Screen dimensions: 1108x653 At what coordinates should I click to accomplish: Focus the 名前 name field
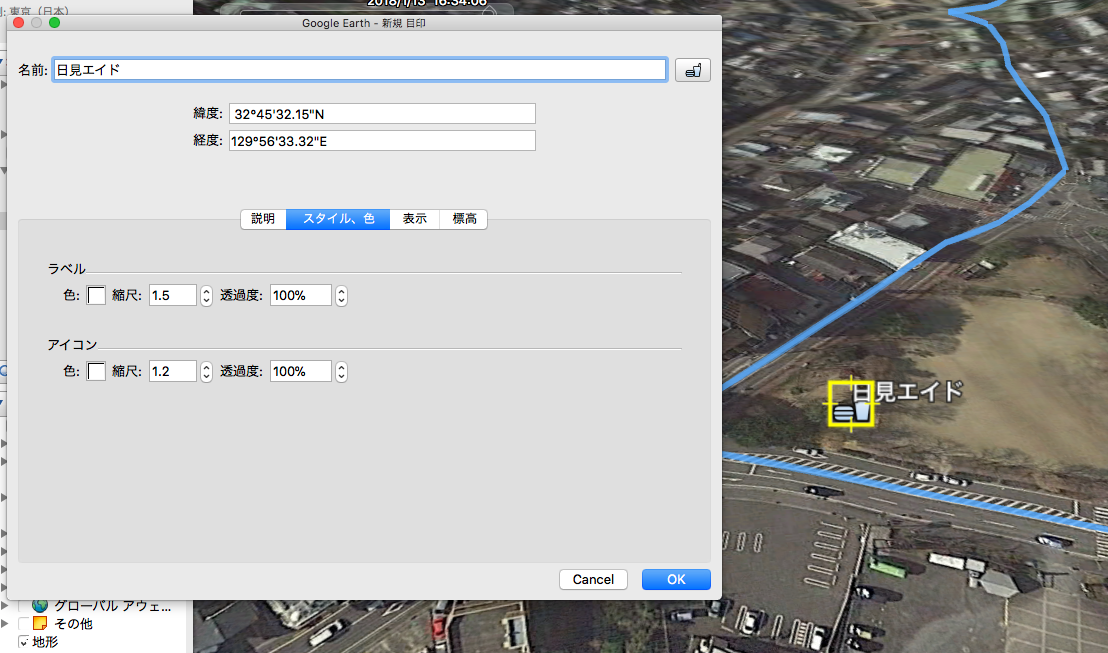pos(360,70)
